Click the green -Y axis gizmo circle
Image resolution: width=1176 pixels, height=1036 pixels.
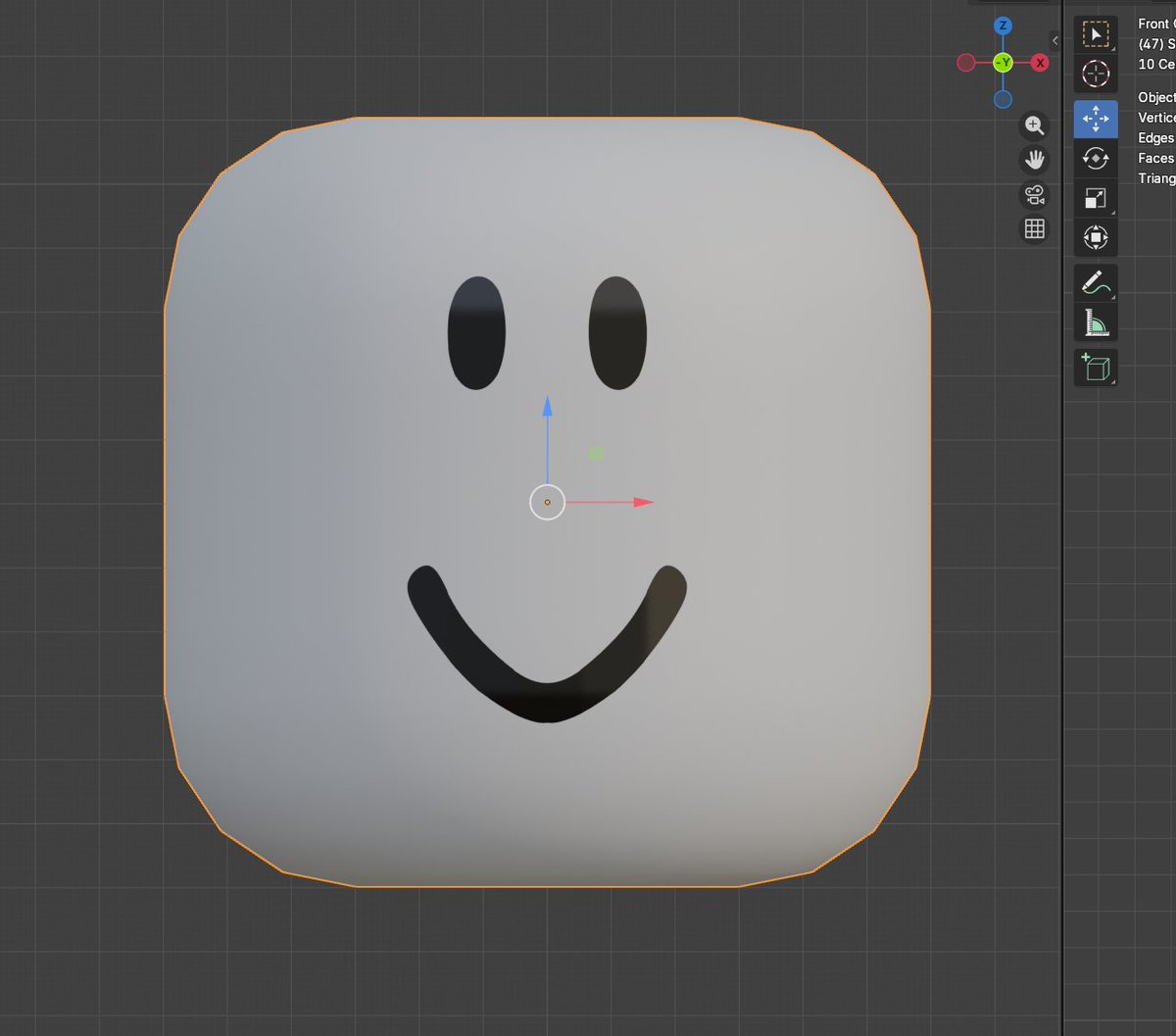pyautogui.click(x=1003, y=63)
